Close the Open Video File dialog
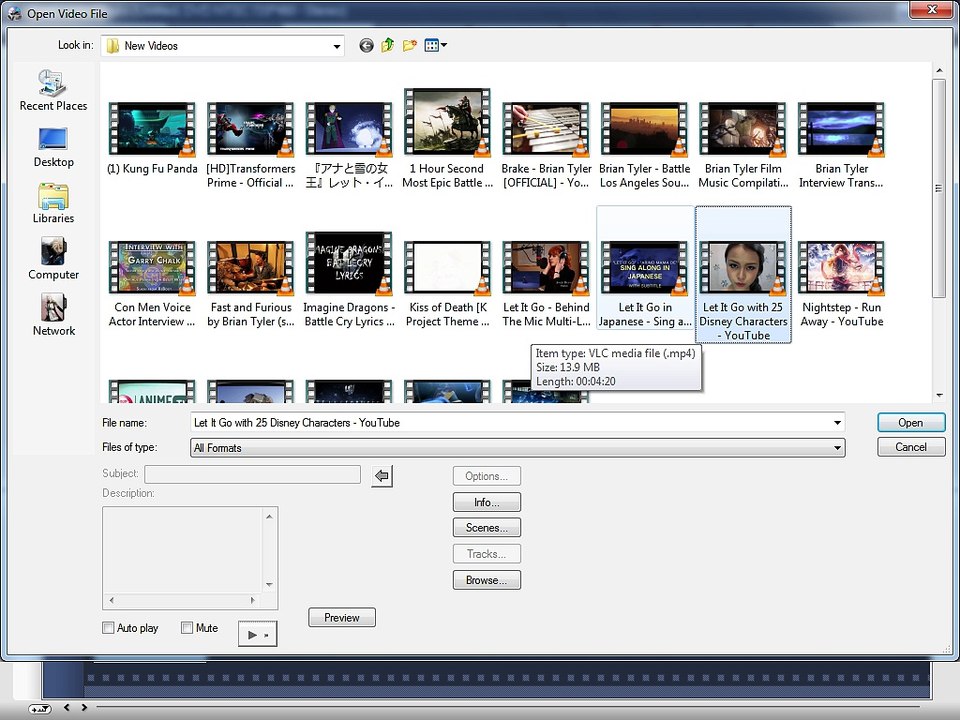Image resolution: width=960 pixels, height=720 pixels. [932, 9]
